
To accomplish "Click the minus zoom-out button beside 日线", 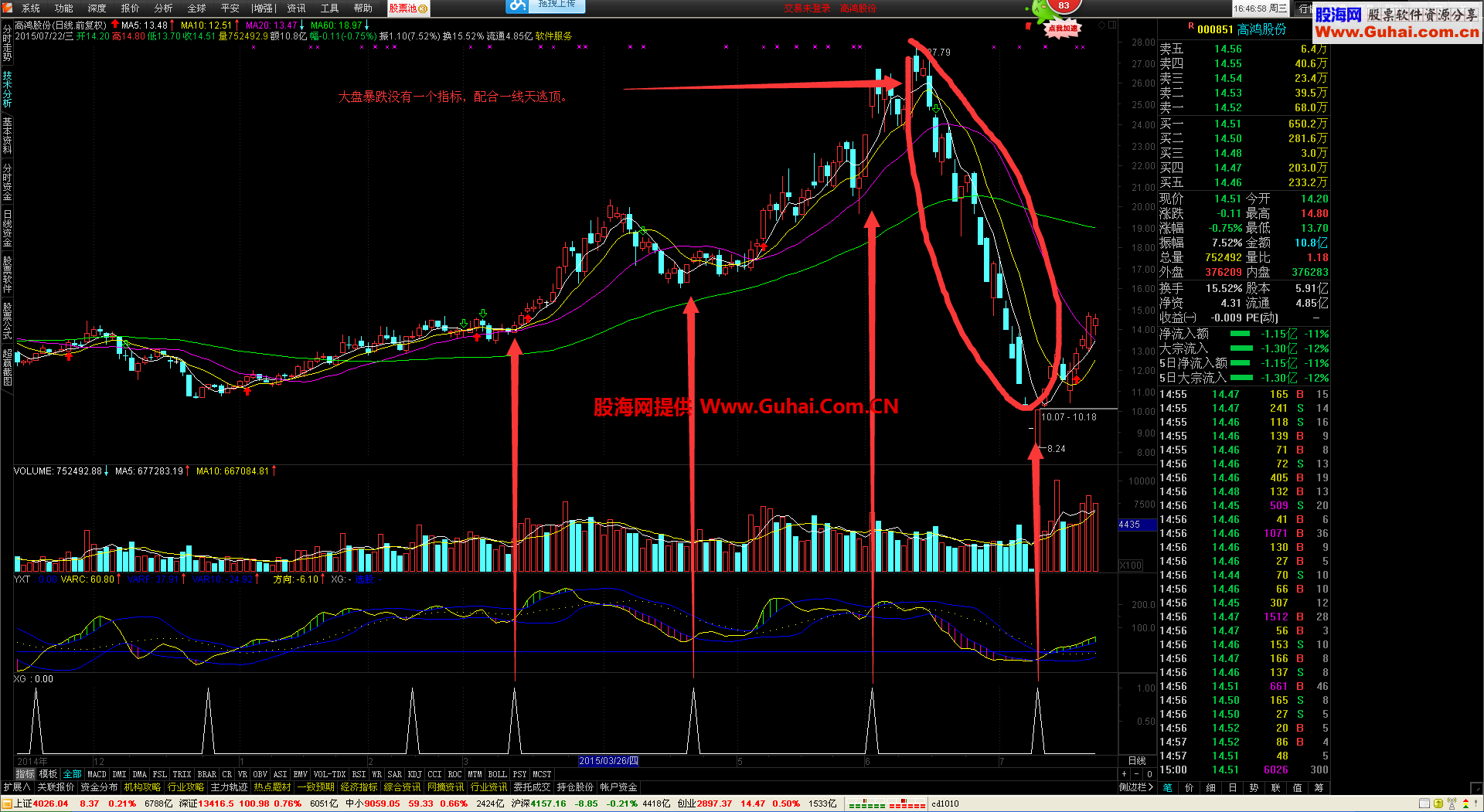I will (1137, 774).
